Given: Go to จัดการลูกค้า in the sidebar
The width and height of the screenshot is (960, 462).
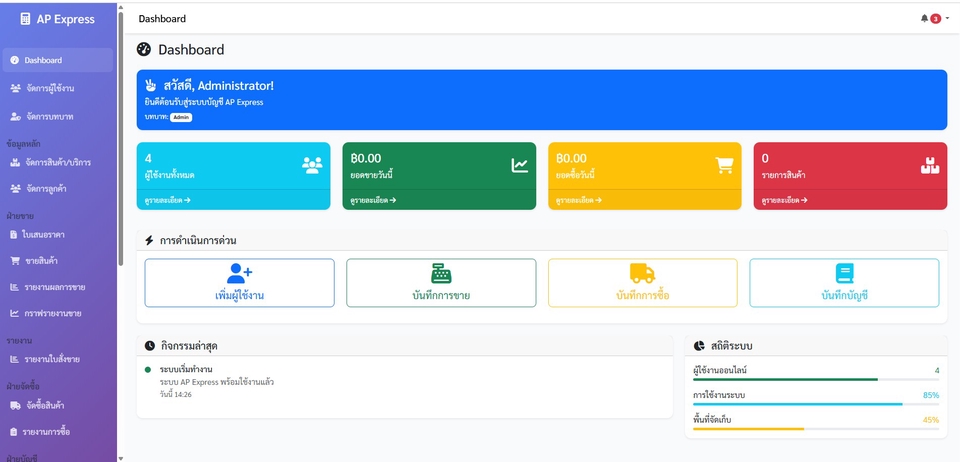Looking at the screenshot, I should click(x=52, y=188).
